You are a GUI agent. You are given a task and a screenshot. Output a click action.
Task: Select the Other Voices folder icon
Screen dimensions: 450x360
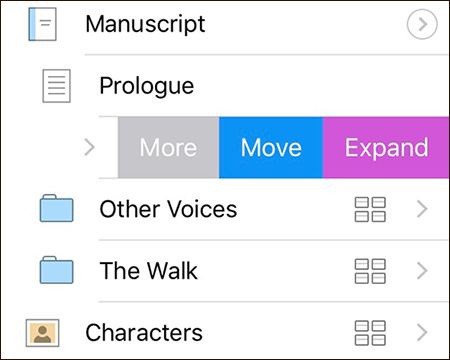[57, 208]
